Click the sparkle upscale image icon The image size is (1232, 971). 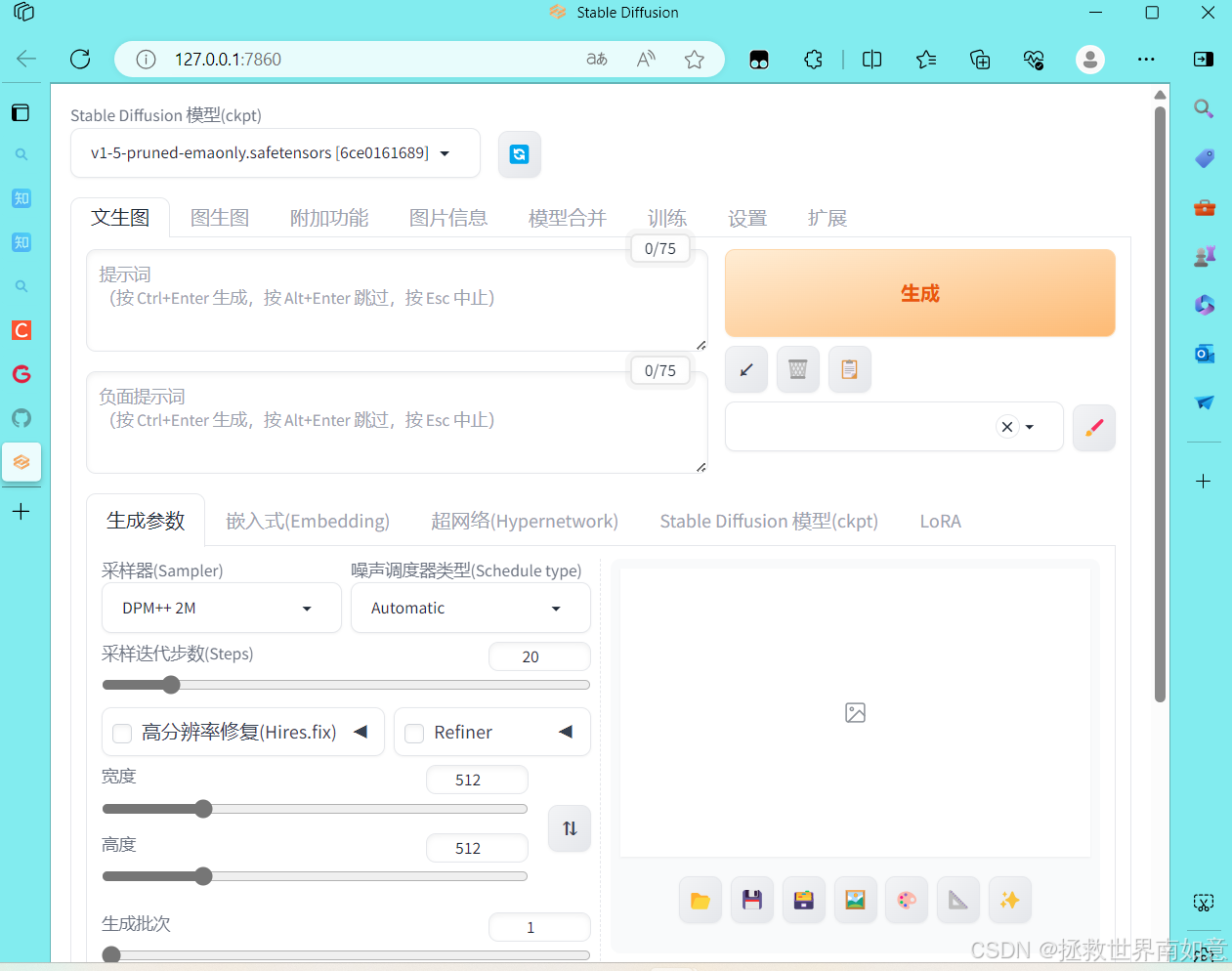point(1010,900)
